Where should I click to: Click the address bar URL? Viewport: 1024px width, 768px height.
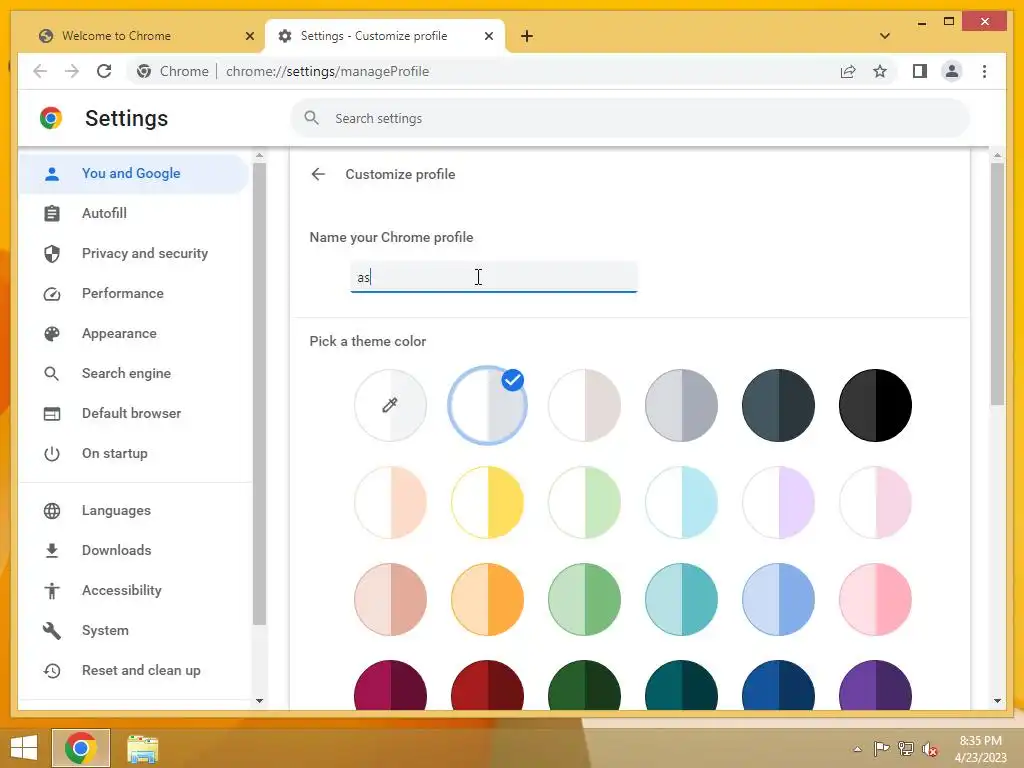tap(327, 71)
